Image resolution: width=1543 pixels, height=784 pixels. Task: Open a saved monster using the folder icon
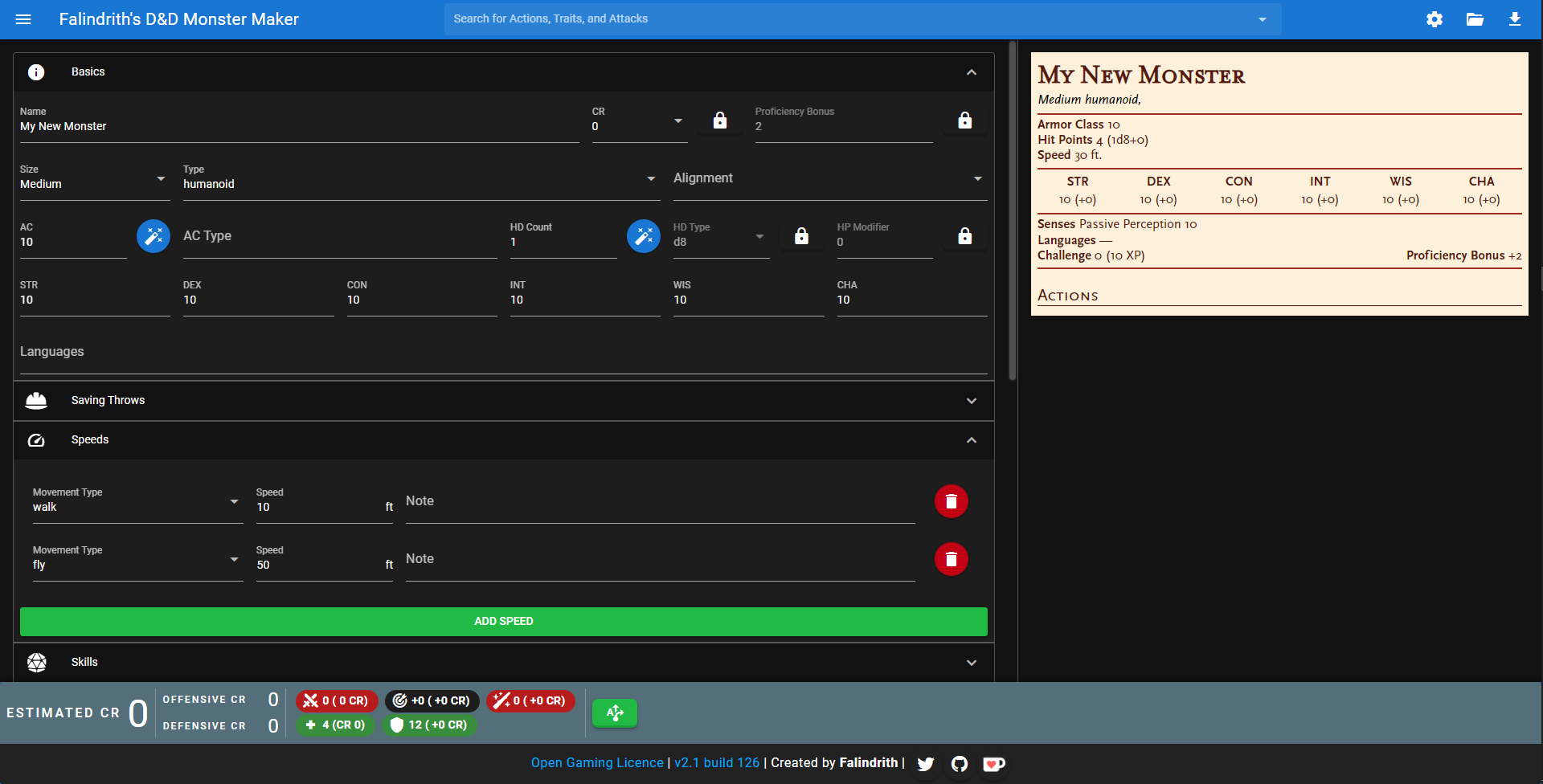tap(1475, 19)
